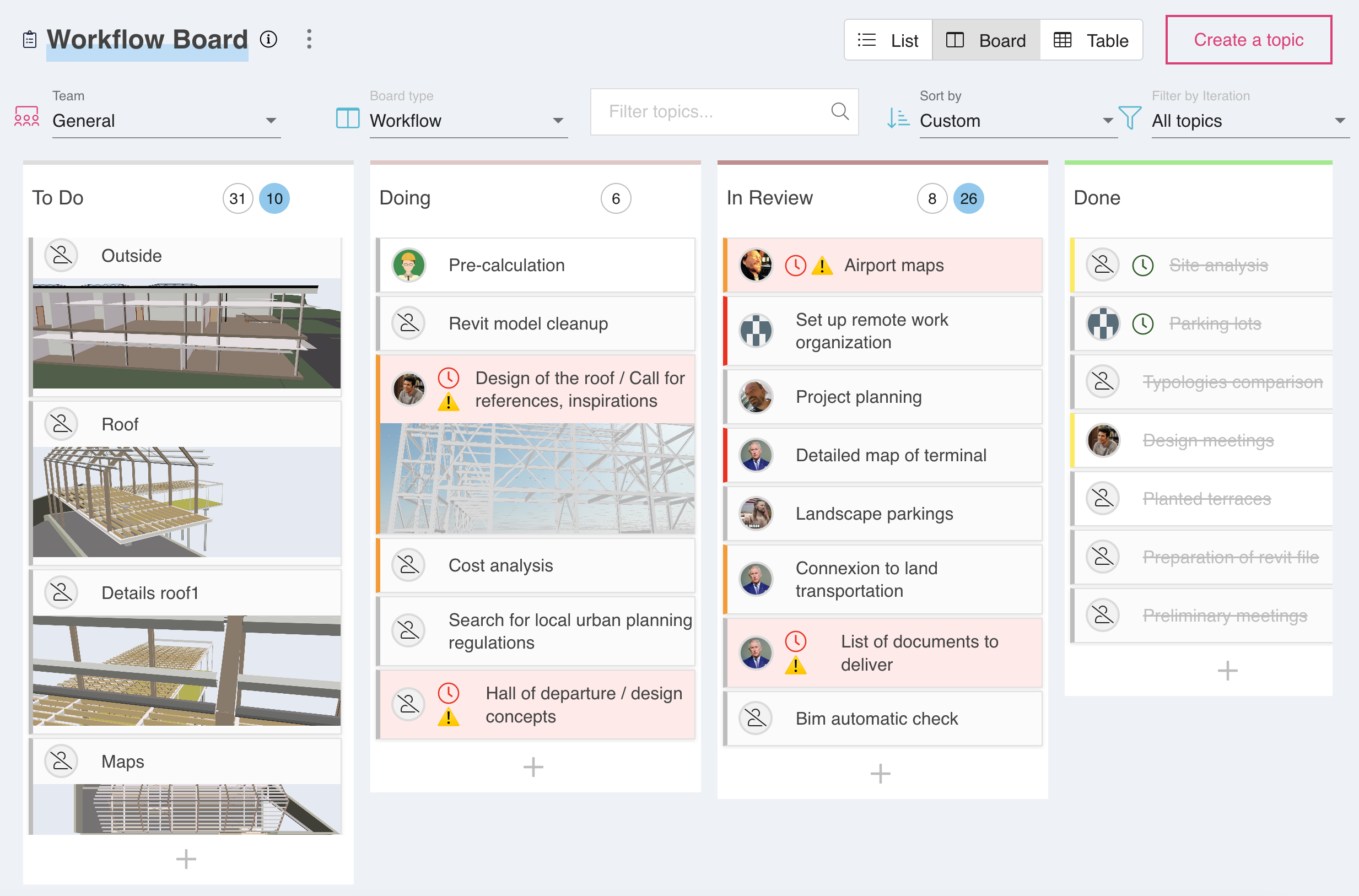Screen dimensions: 1359x896
Task: Switch to the List view tab
Action: 888,40
